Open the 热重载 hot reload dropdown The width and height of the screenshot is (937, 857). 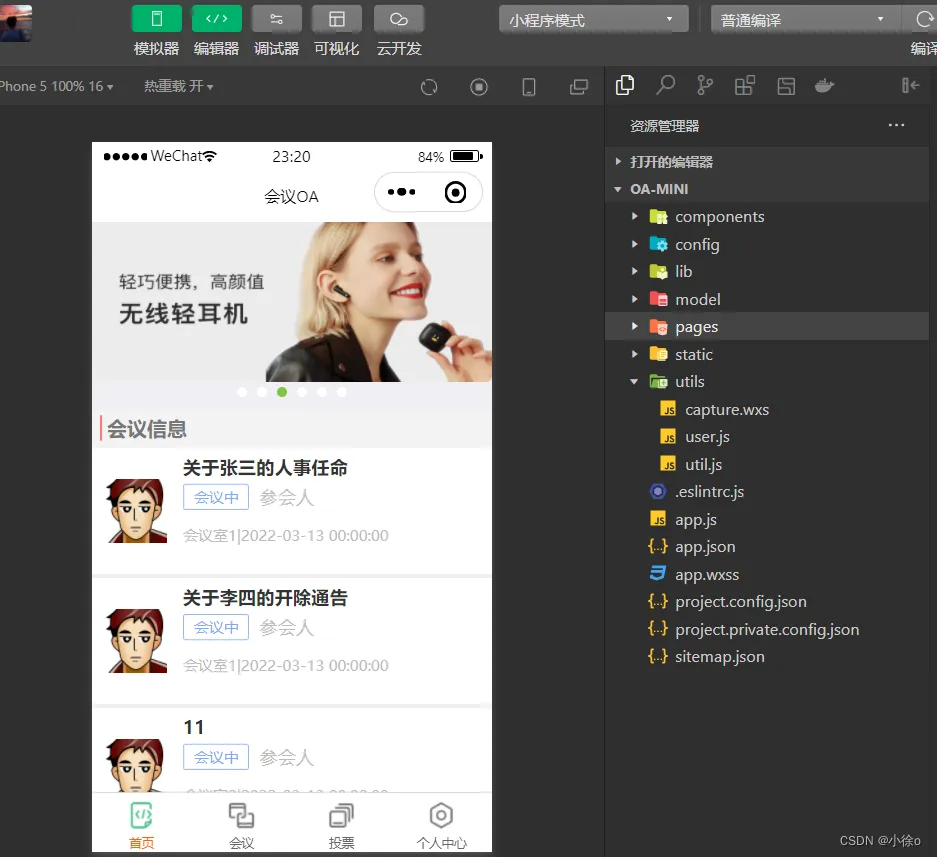(178, 86)
